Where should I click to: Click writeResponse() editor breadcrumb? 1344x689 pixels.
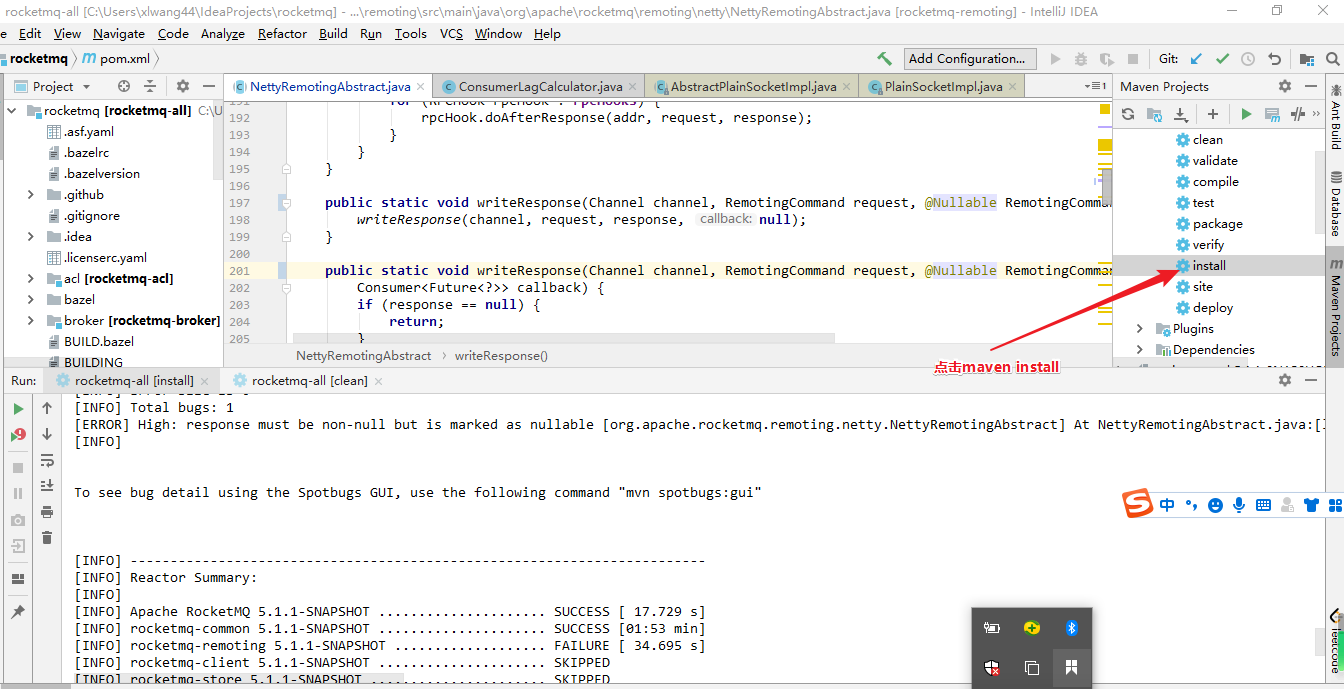tap(501, 355)
